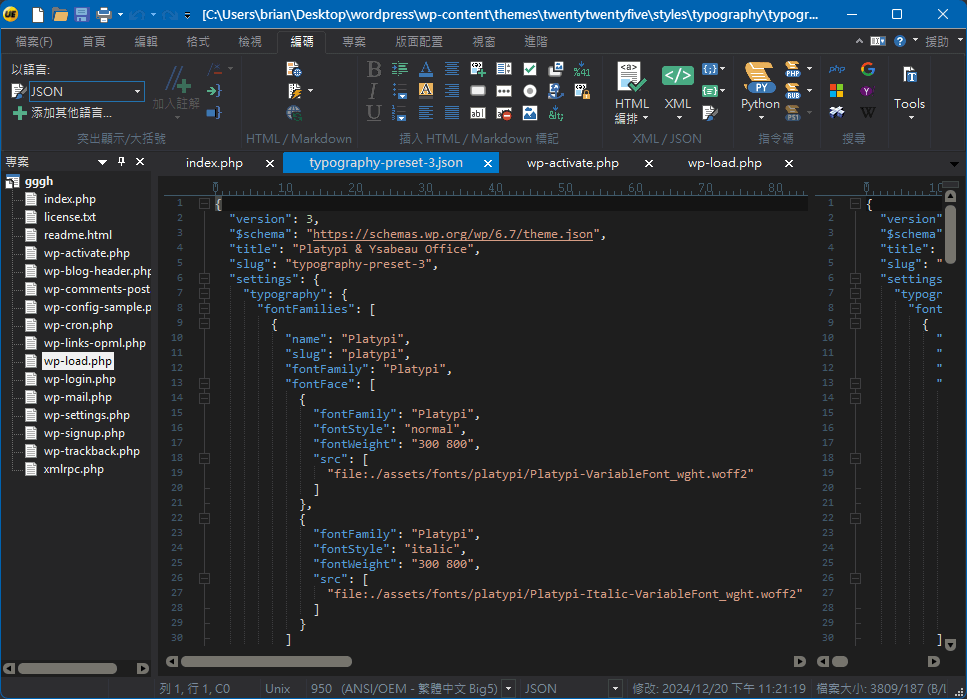Image resolution: width=967 pixels, height=699 pixels.
Task: Click the Google search icon
Action: pos(867,69)
